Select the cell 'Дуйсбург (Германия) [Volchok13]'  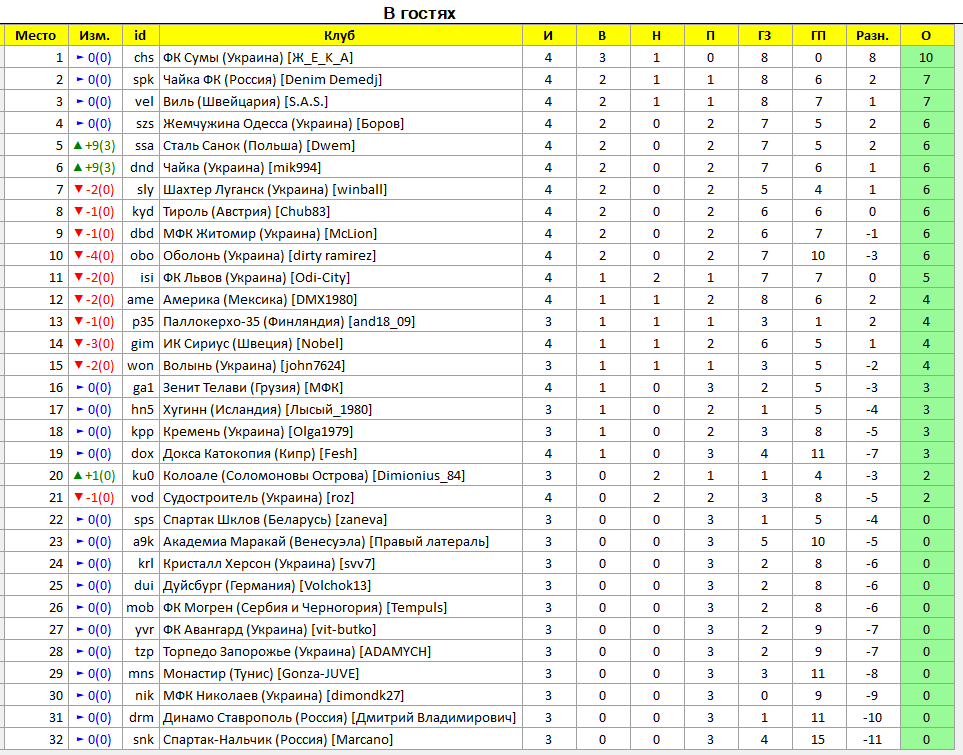click(341, 585)
